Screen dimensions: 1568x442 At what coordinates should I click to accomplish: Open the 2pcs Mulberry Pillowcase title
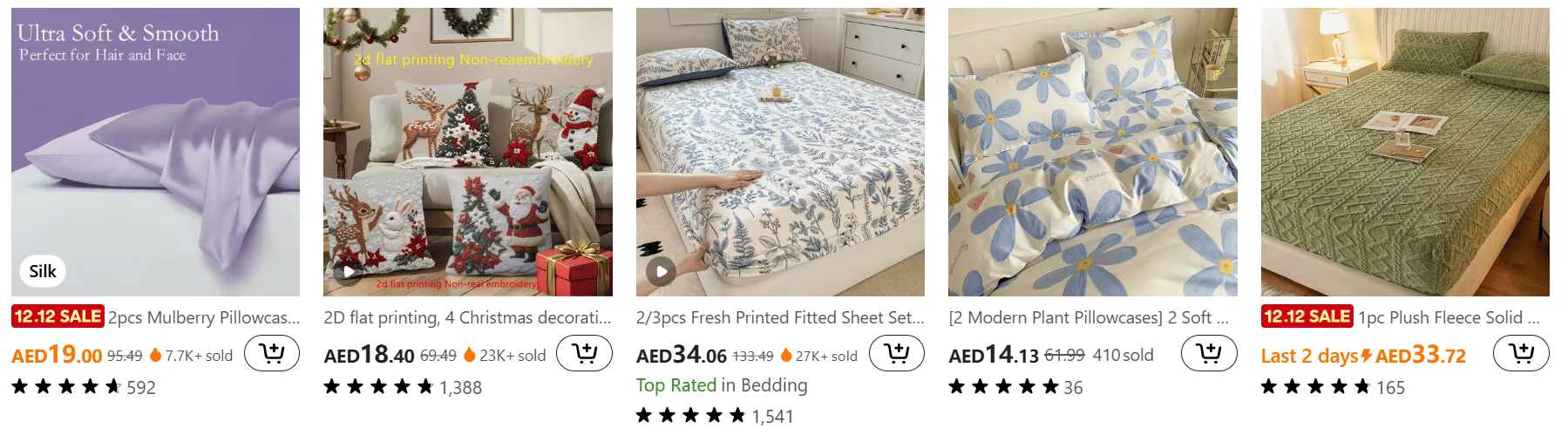(x=204, y=317)
